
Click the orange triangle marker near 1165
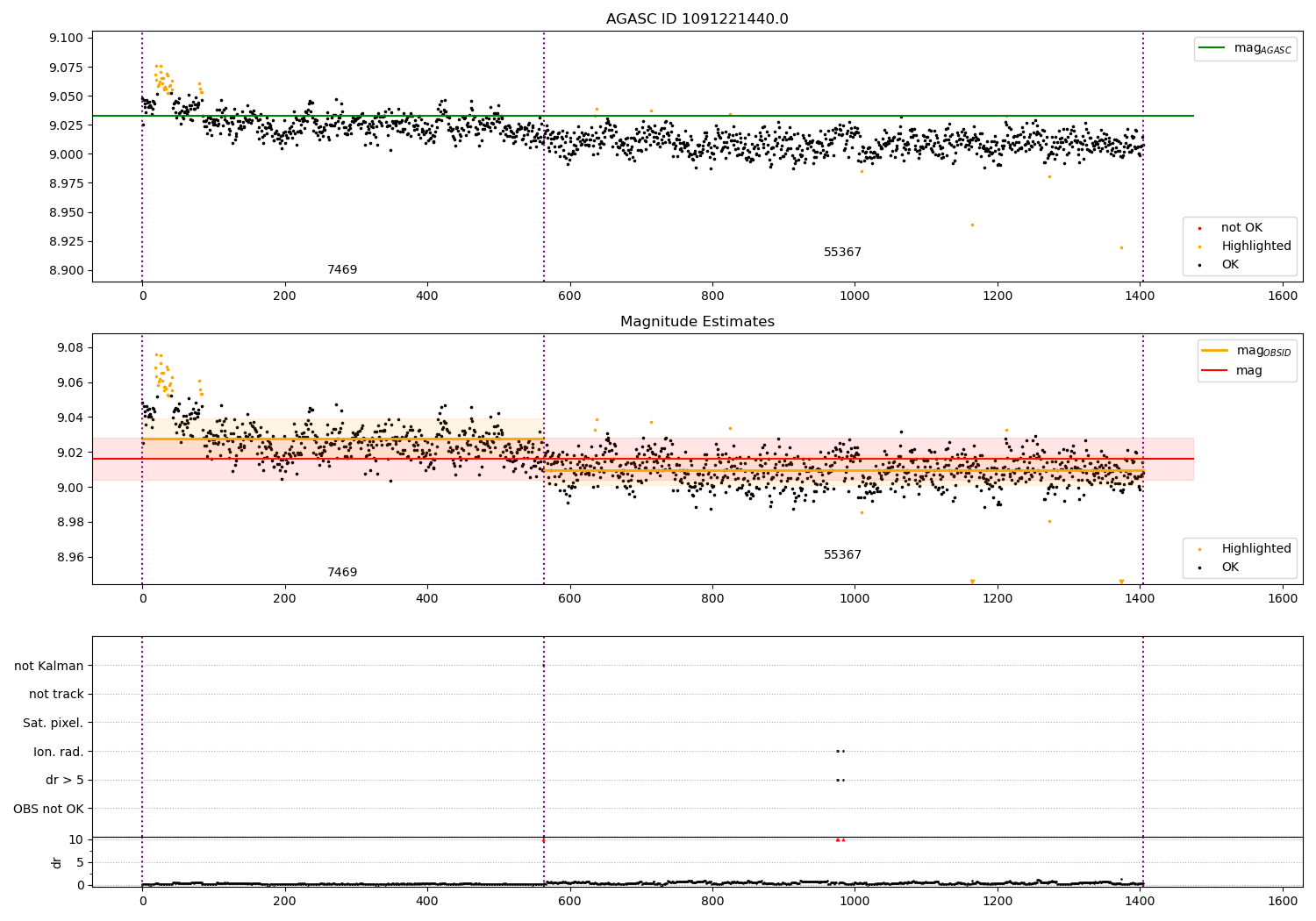(x=972, y=582)
